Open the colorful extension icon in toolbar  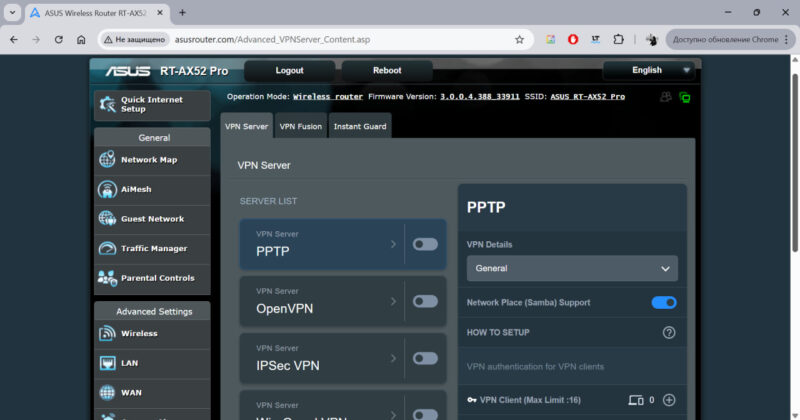point(551,39)
